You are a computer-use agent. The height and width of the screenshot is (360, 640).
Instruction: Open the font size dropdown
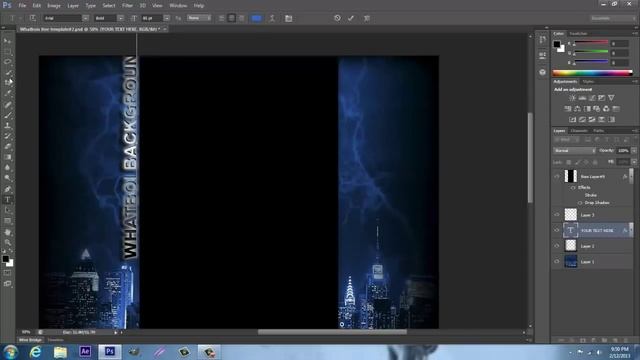[166, 18]
